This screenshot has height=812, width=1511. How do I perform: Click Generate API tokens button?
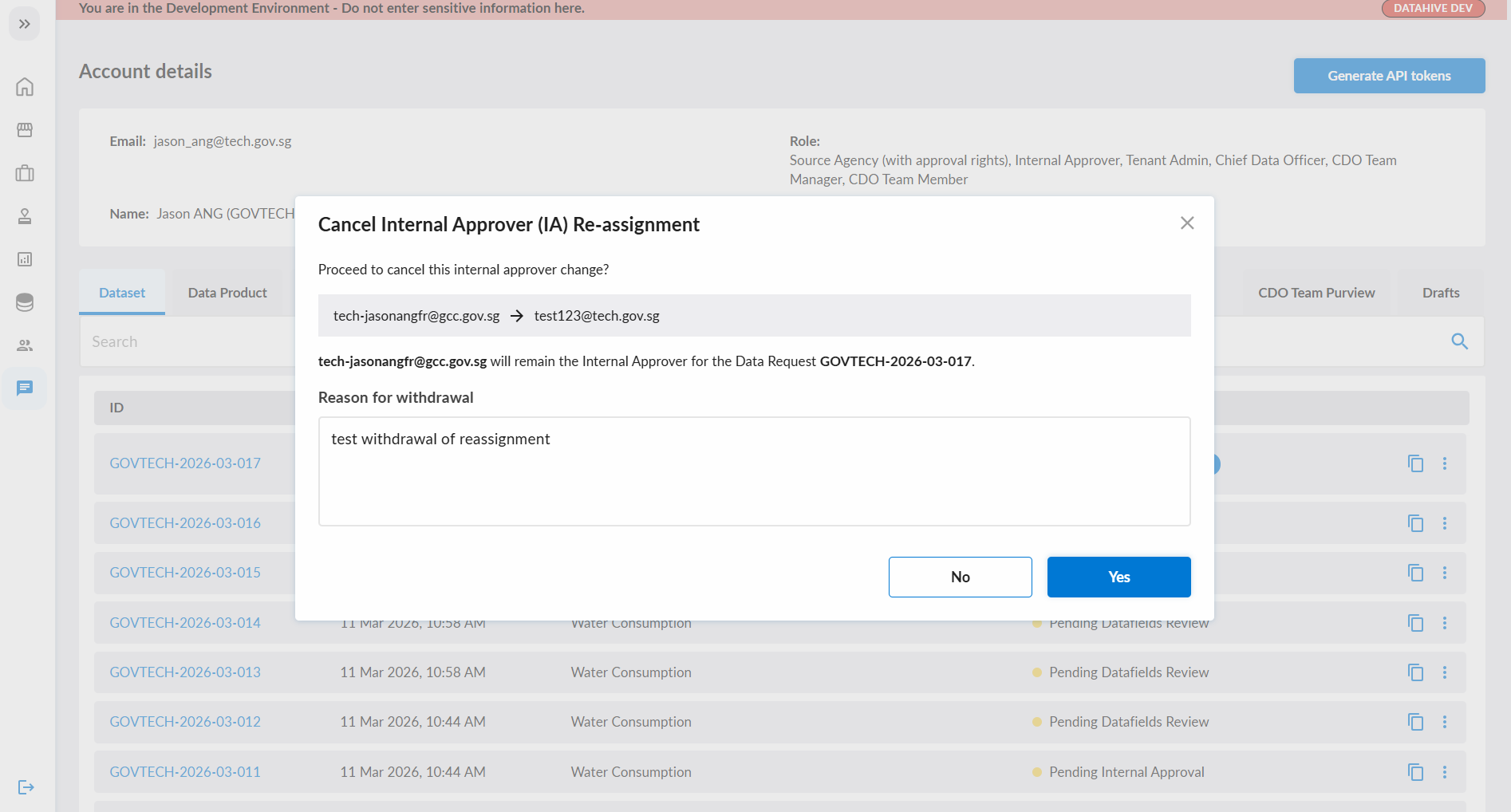[1389, 76]
